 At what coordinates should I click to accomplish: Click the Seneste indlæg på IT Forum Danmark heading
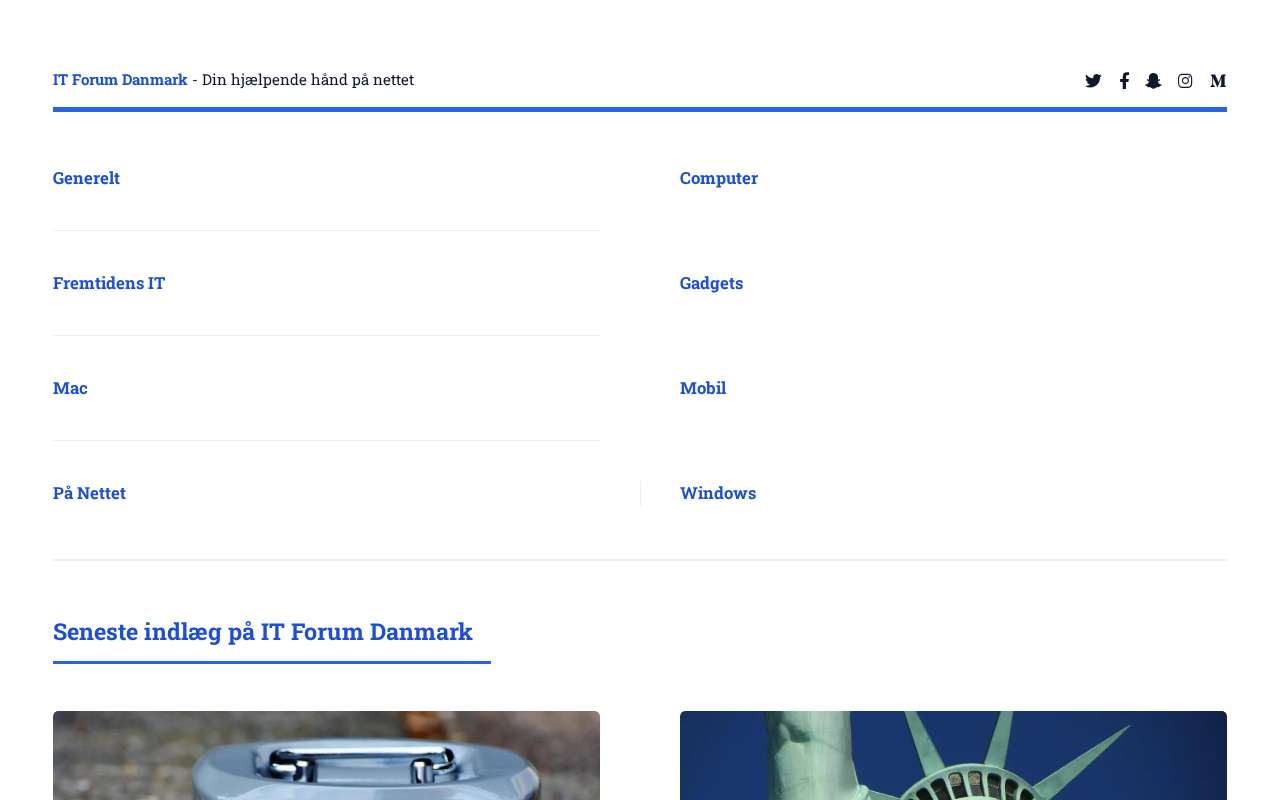[x=263, y=631]
